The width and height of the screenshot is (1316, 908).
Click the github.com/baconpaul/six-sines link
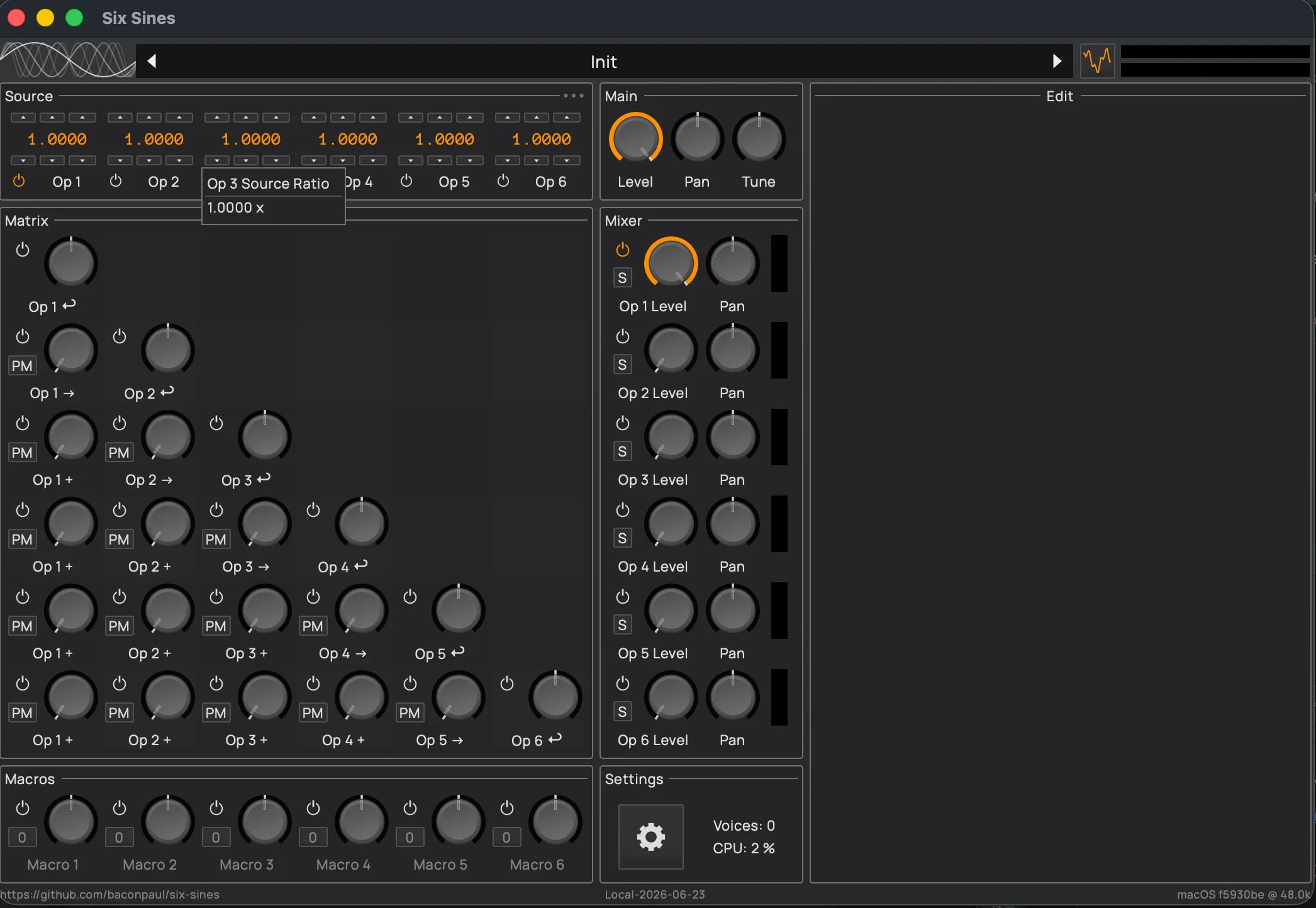pos(110,894)
